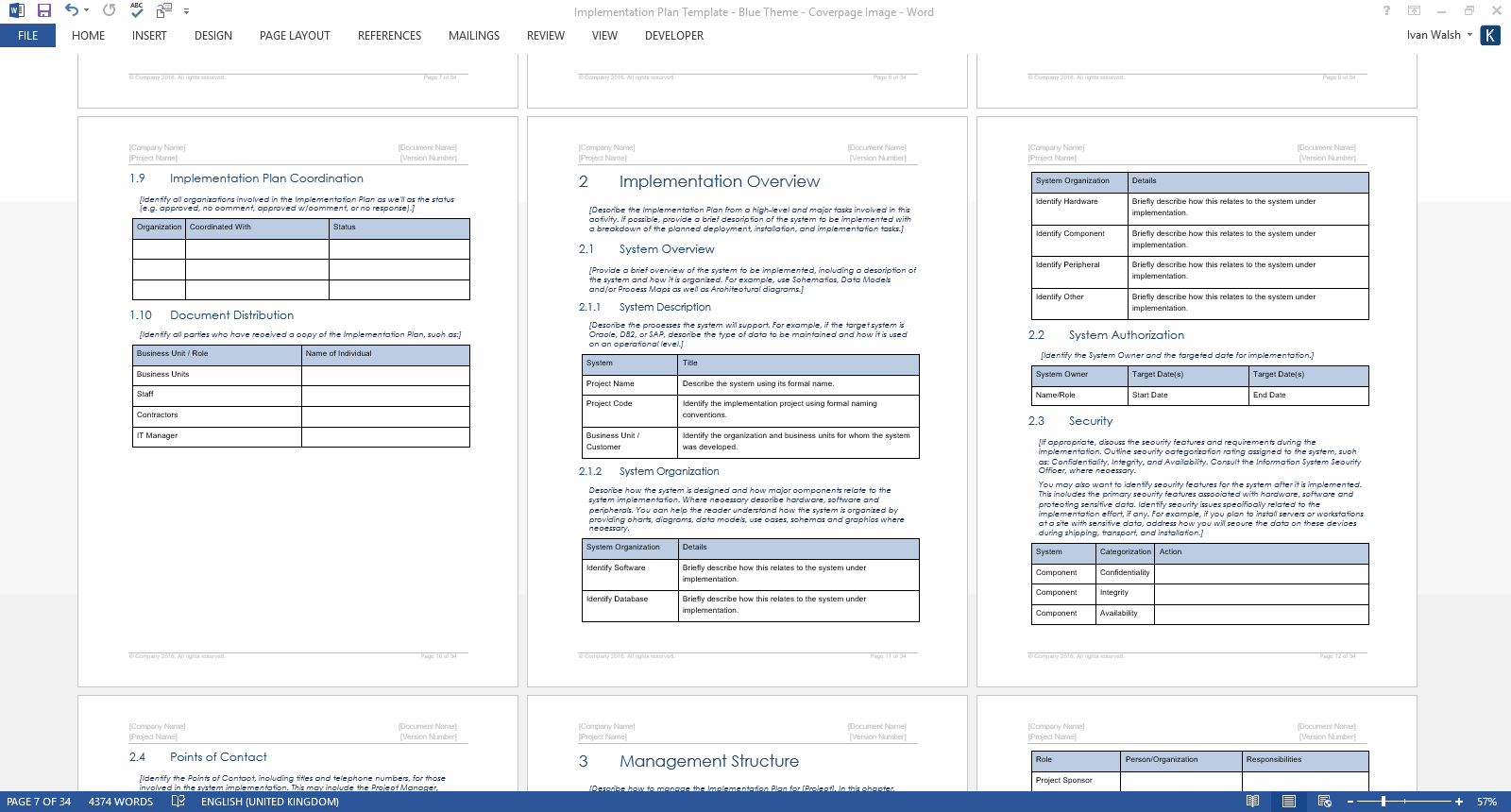Click the zoom in plus icon
This screenshot has height=812, width=1511.
tap(1459, 802)
